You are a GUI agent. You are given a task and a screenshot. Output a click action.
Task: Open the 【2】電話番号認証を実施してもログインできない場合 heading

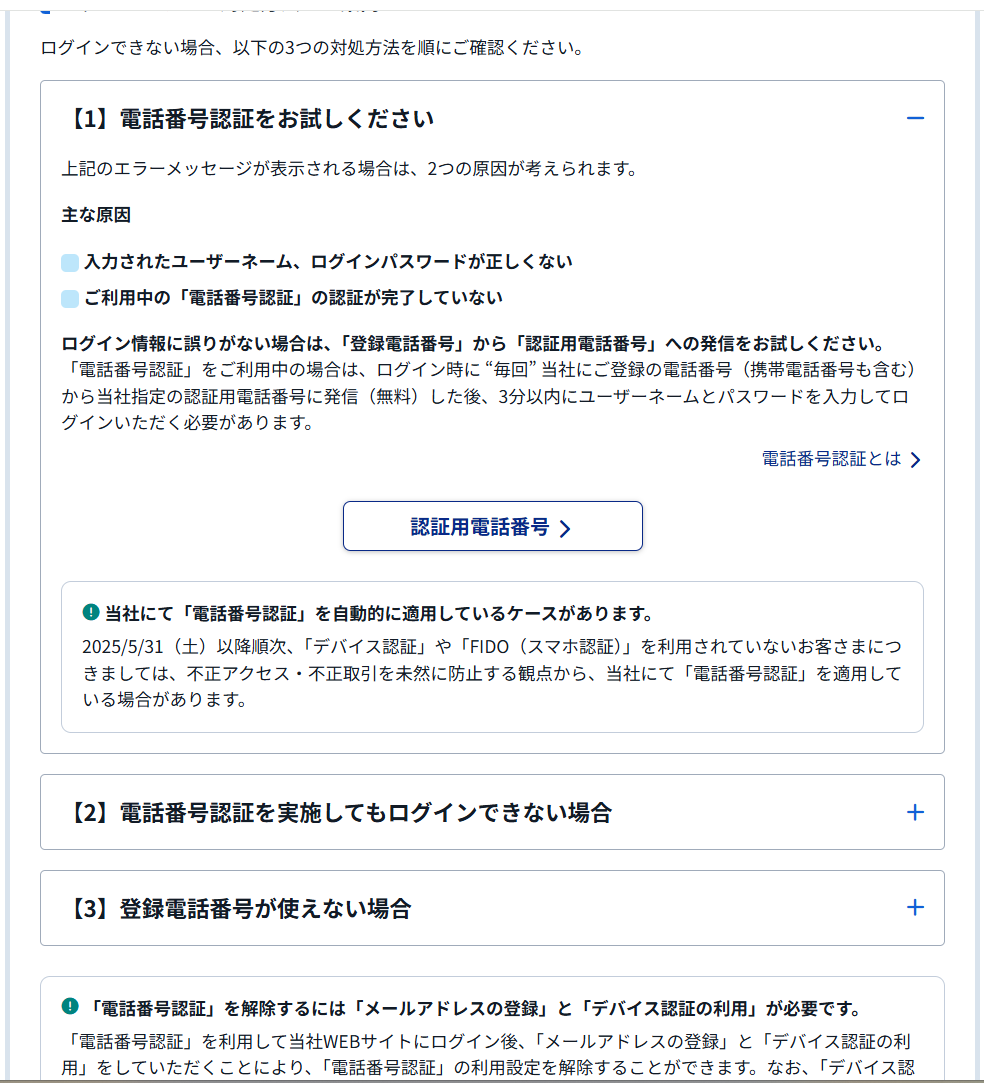tap(339, 812)
